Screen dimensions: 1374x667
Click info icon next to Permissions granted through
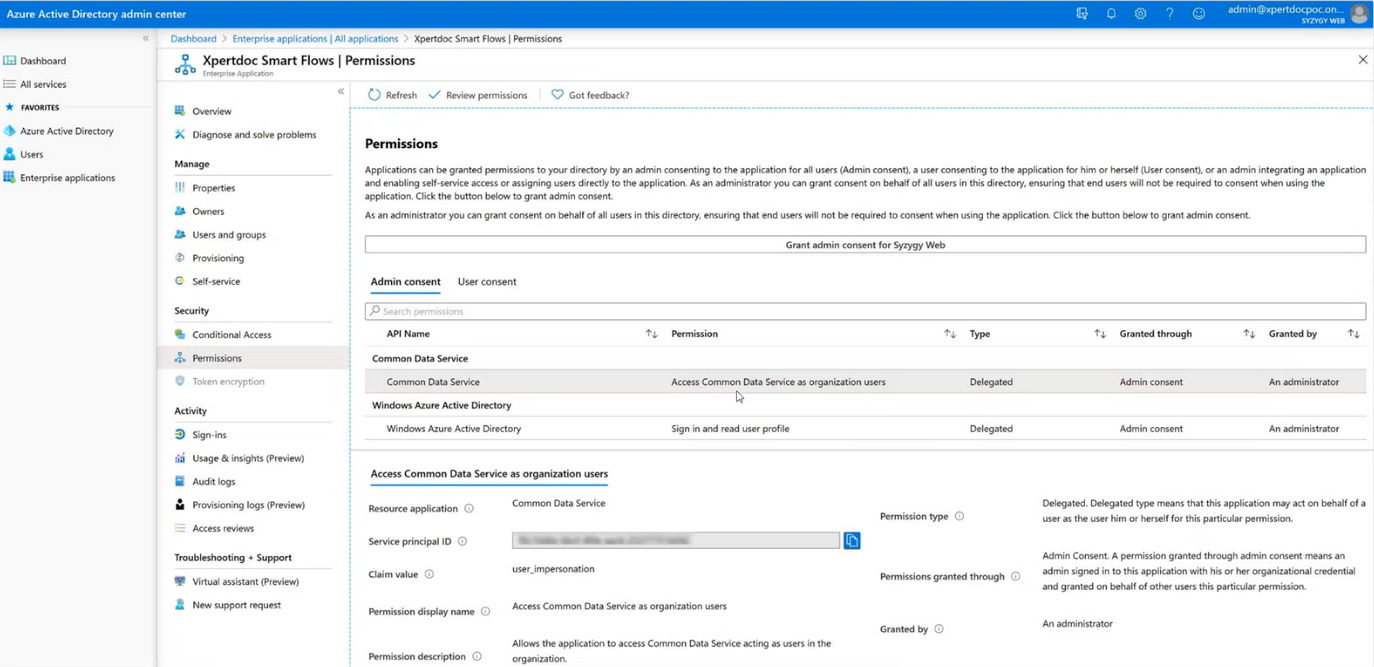pos(1015,577)
